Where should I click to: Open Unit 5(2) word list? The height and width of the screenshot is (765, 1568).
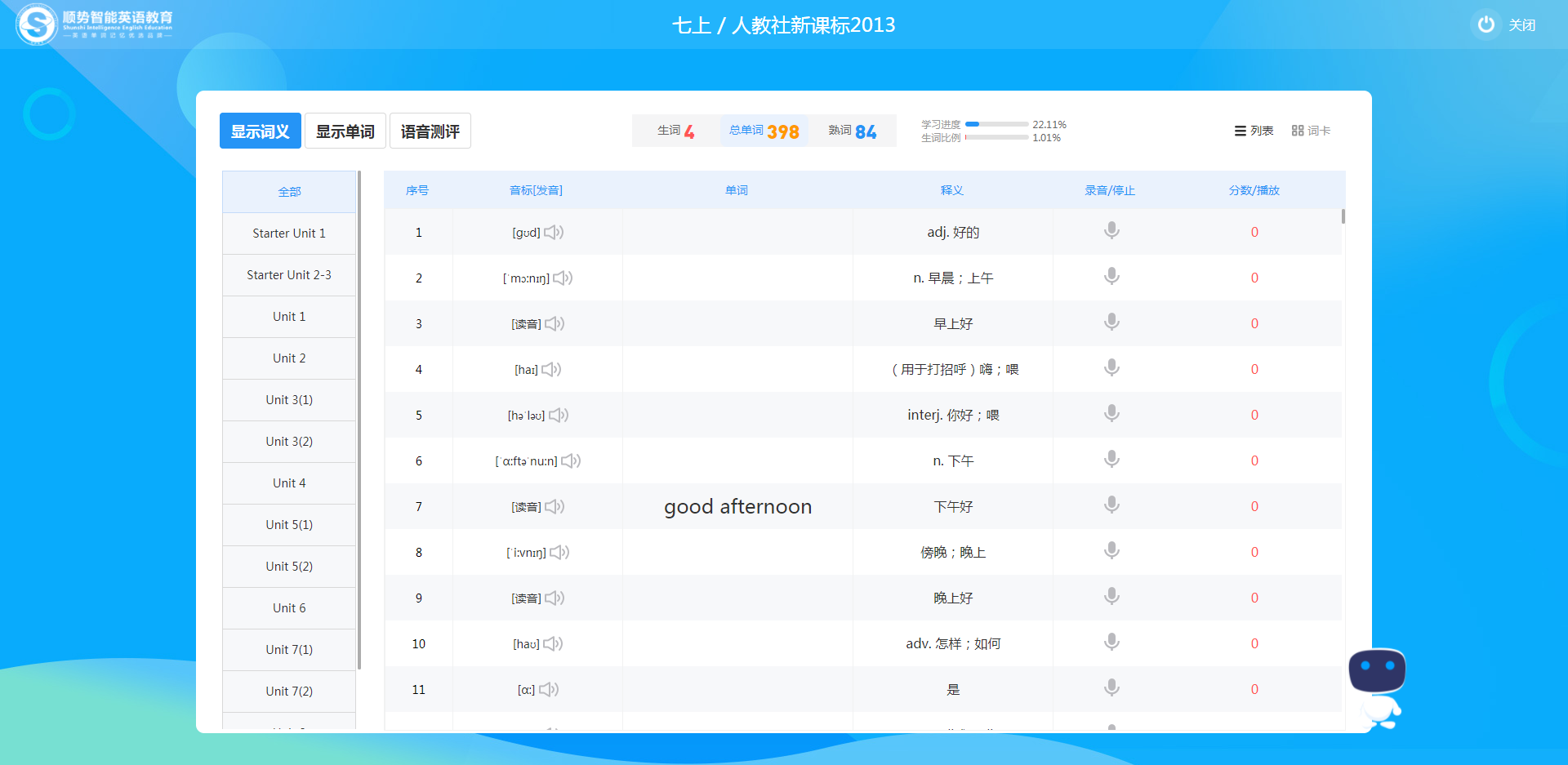pyautogui.click(x=289, y=567)
